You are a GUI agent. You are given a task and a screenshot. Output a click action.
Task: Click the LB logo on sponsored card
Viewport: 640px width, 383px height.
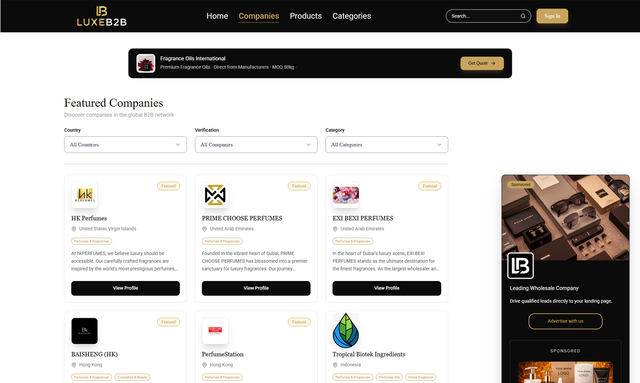[x=520, y=265]
